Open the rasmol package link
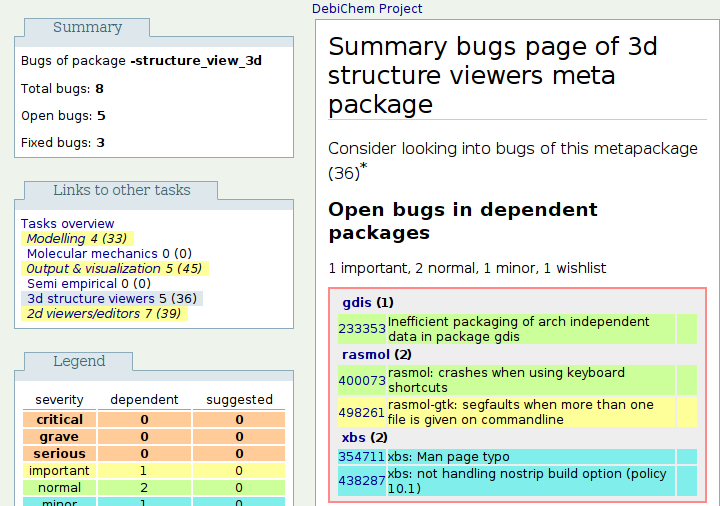The image size is (720, 506). [363, 354]
